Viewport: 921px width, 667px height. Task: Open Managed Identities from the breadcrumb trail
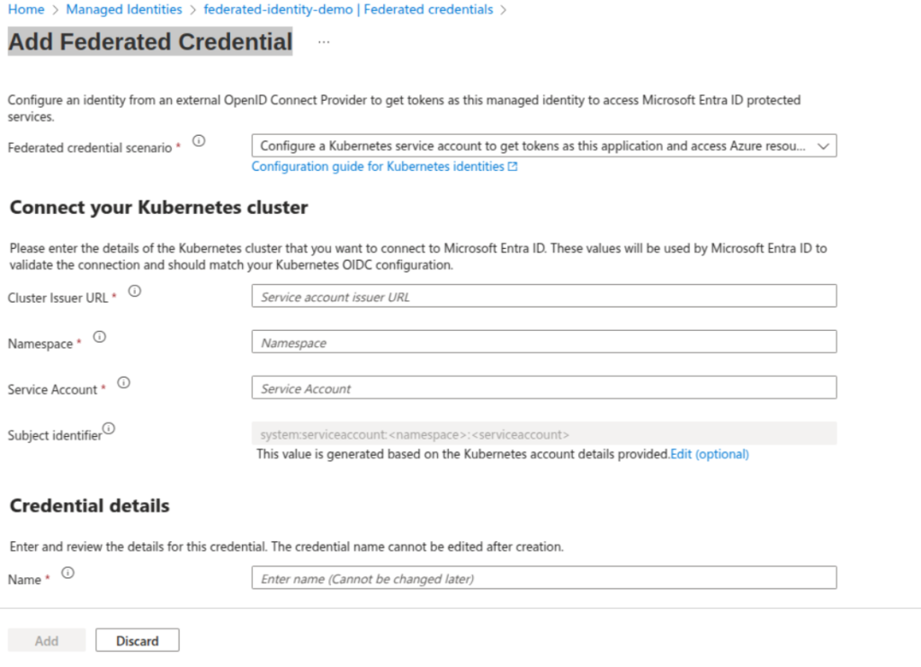click(x=123, y=9)
